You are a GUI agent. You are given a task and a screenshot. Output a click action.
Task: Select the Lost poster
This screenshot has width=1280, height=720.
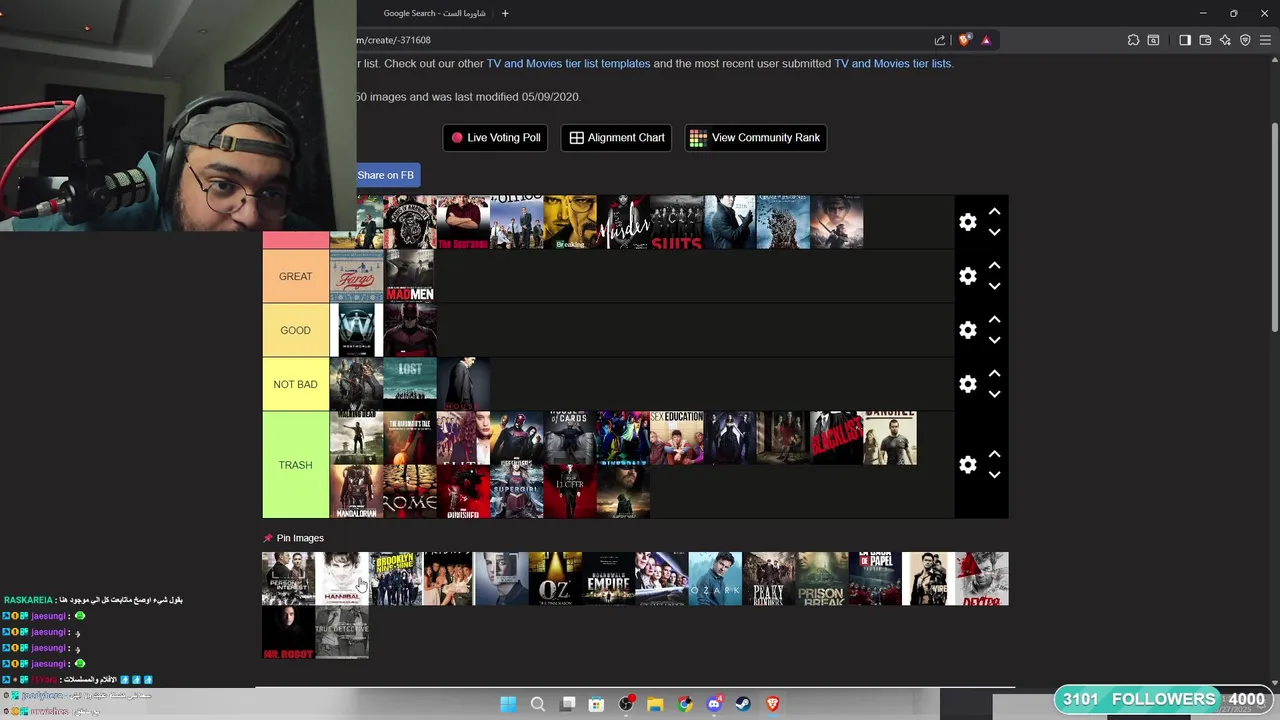coord(410,384)
